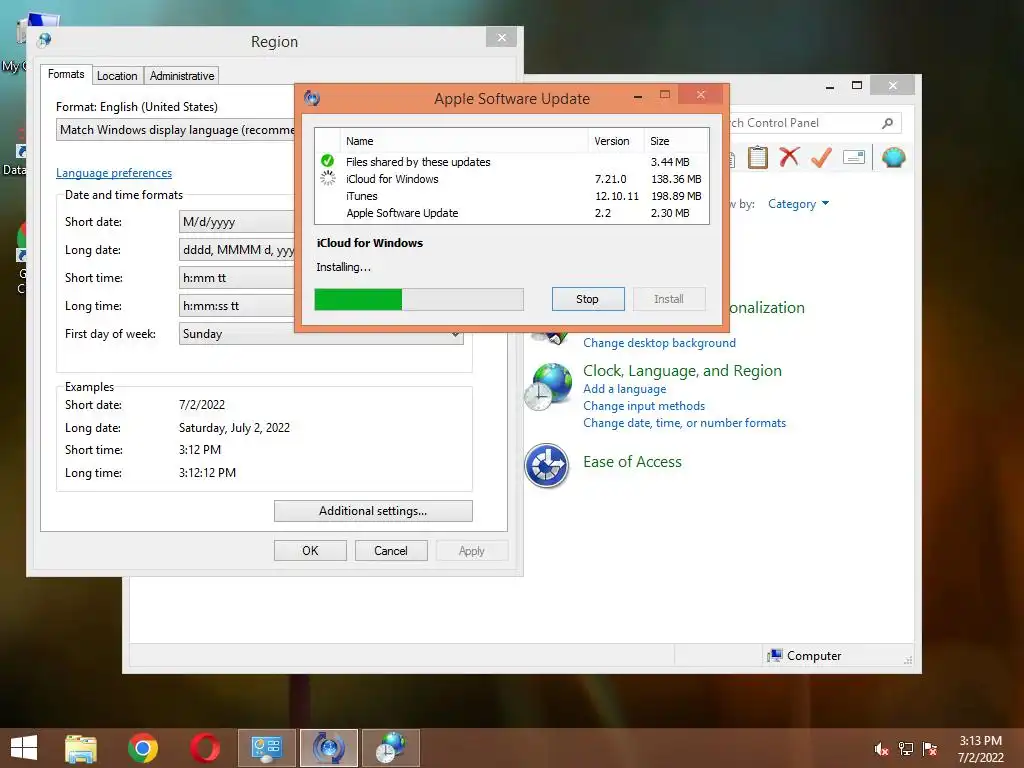Open the network tray icon
The image size is (1024, 768).
click(906, 749)
